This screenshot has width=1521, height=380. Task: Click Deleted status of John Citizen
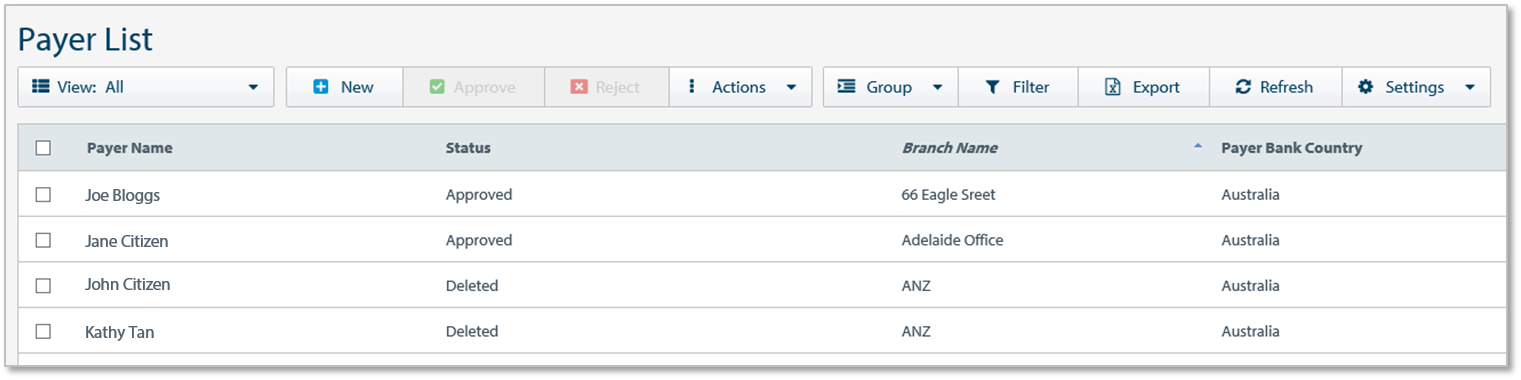[471, 286]
